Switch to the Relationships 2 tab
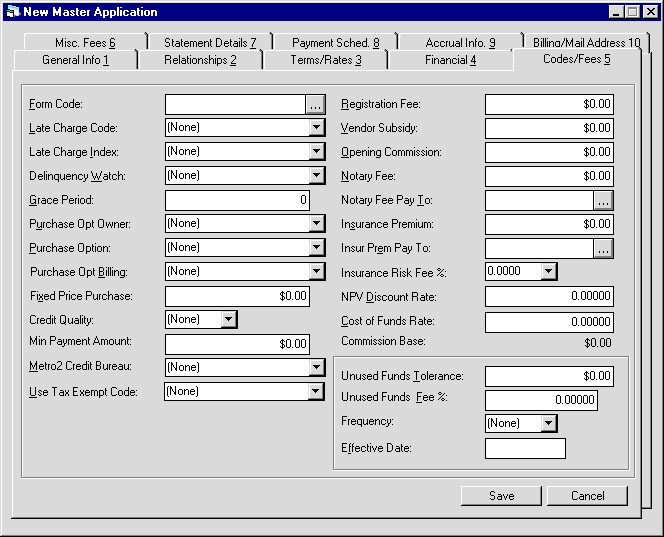 click(x=200, y=60)
